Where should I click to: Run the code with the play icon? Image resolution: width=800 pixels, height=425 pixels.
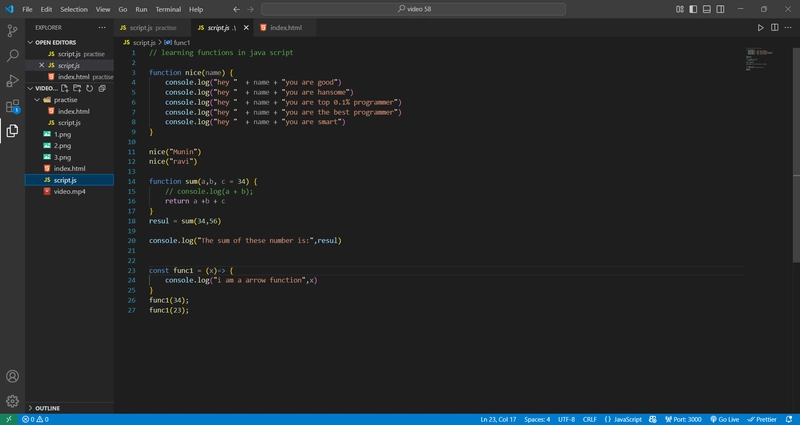coord(760,28)
